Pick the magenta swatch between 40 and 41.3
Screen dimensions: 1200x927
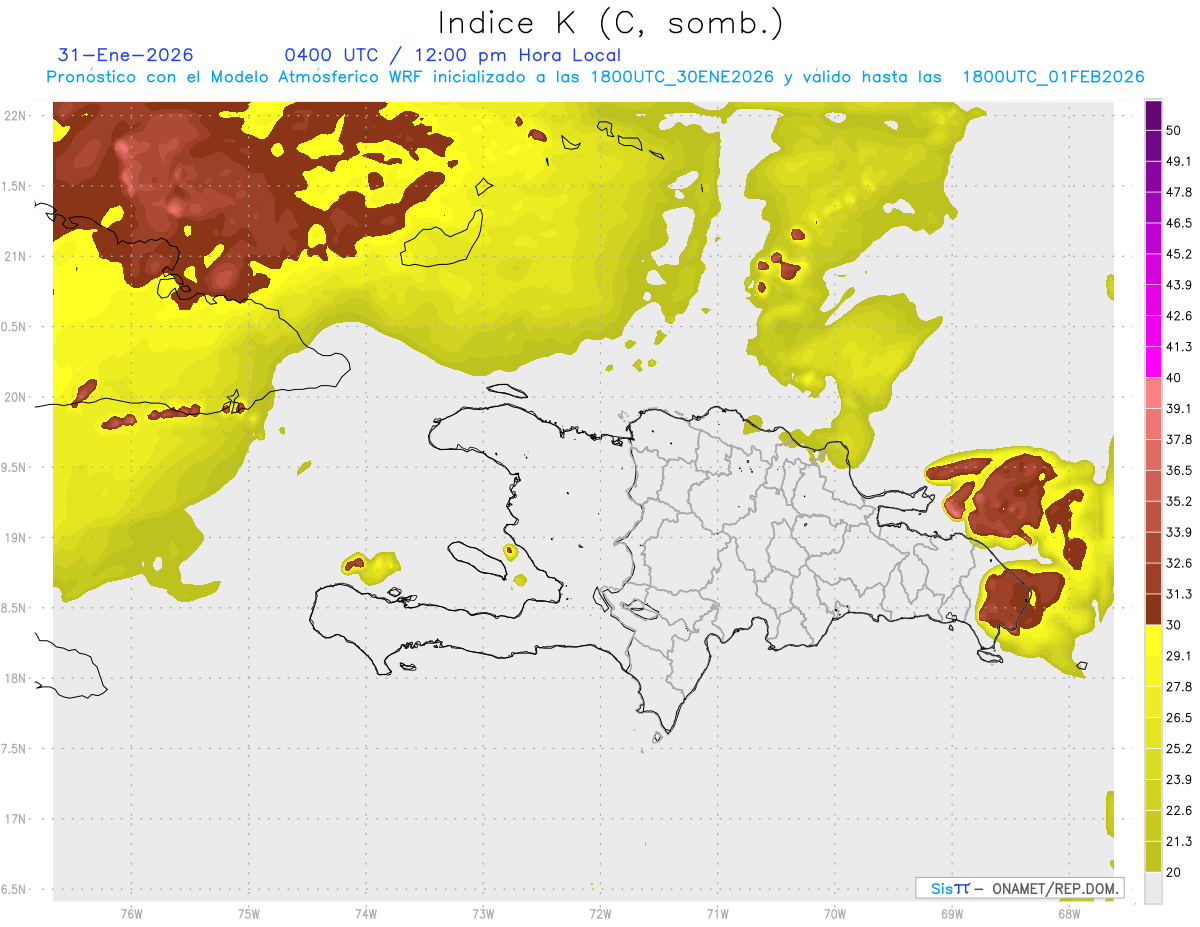click(1153, 362)
